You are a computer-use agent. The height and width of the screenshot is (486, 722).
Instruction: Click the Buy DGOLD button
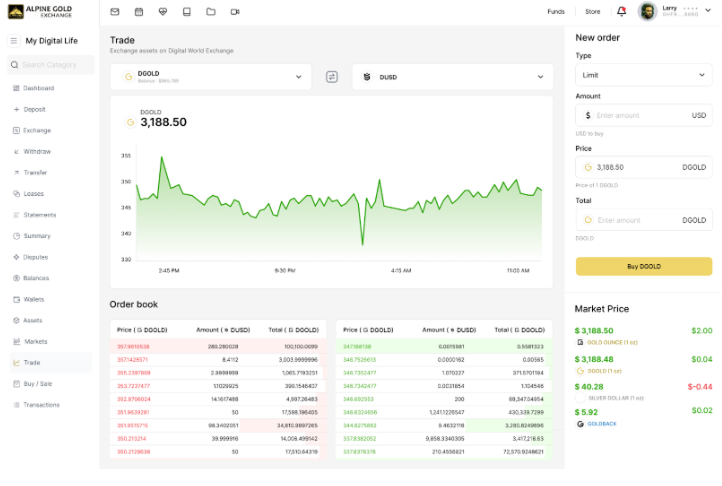644,266
